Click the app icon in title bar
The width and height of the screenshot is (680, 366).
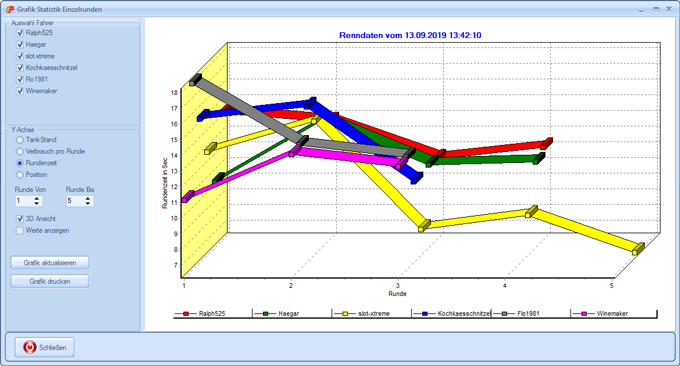coord(10,9)
